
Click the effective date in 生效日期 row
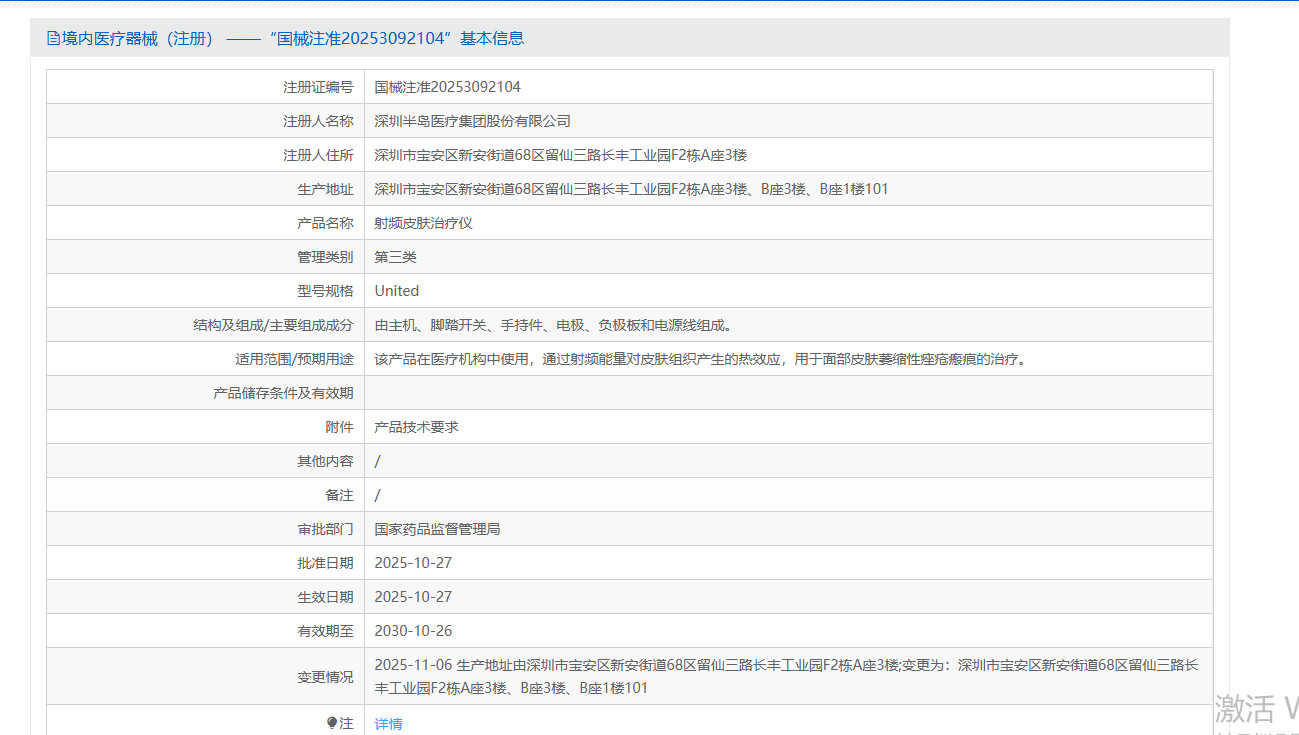point(413,597)
